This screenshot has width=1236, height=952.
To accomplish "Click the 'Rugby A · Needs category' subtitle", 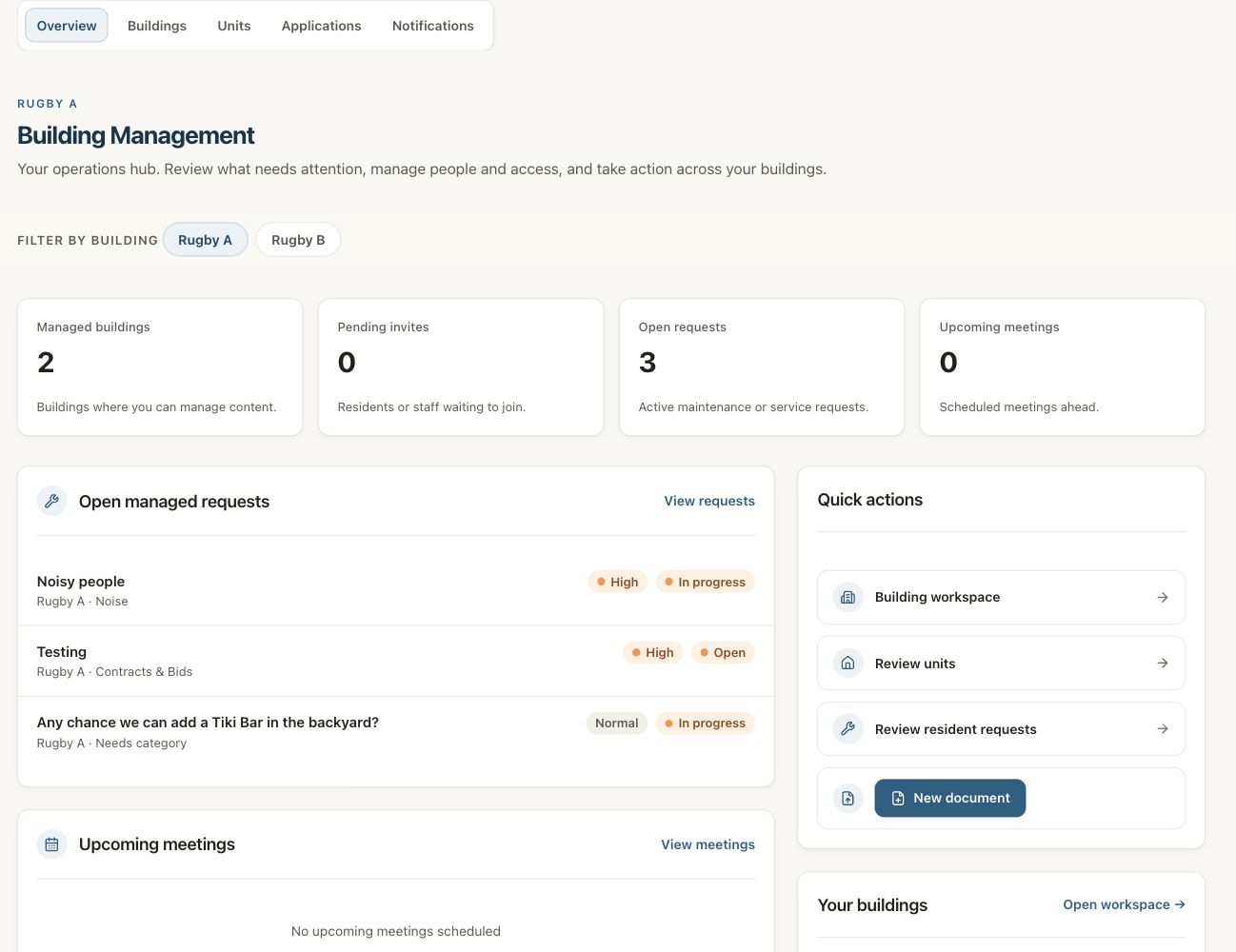I will coord(112,744).
